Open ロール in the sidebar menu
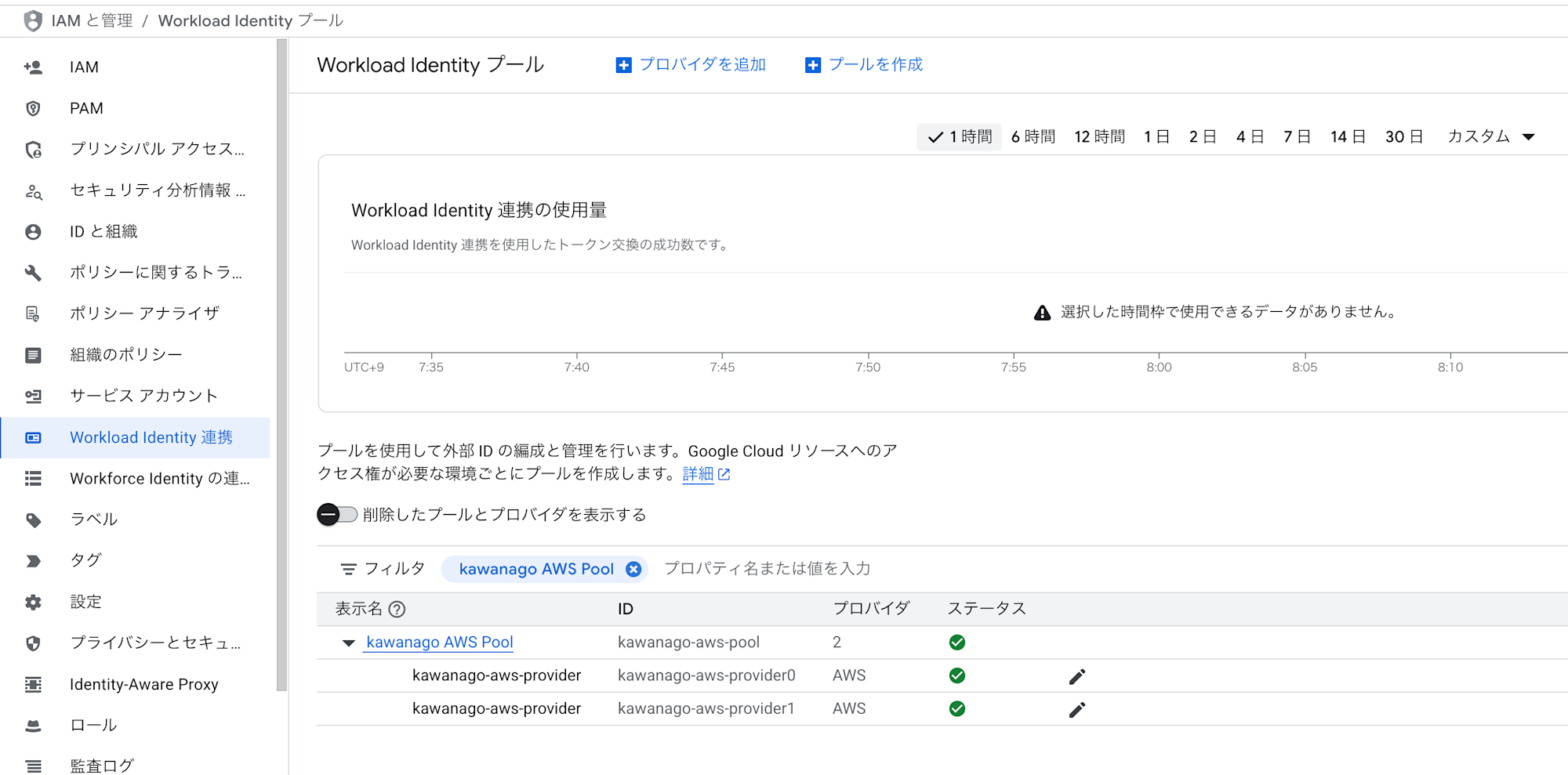 pos(93,726)
